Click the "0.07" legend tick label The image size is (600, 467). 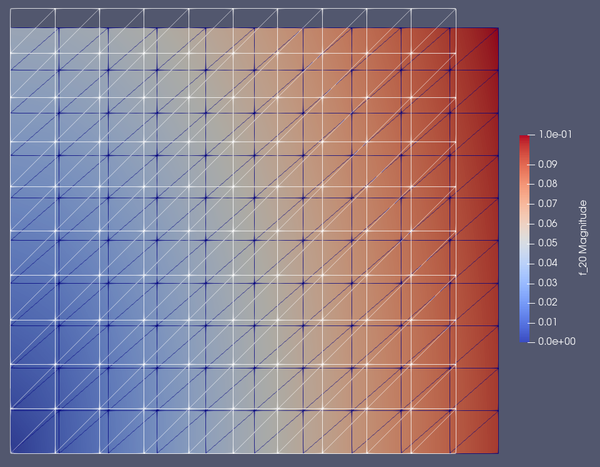click(548, 204)
